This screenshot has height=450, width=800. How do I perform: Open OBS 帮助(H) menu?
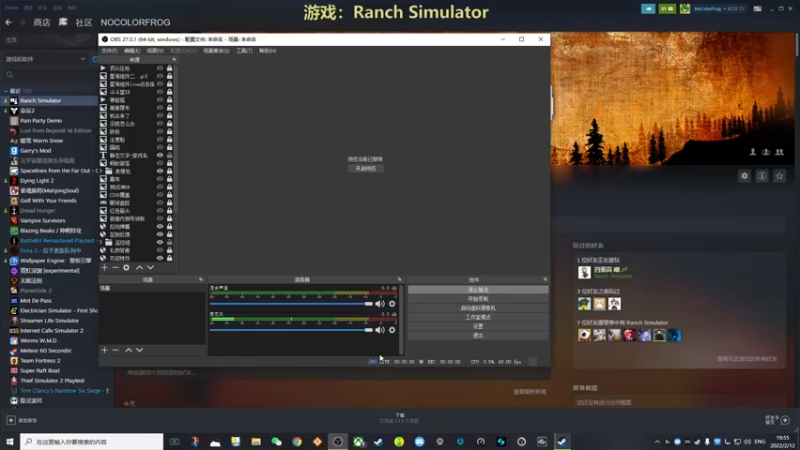267,51
